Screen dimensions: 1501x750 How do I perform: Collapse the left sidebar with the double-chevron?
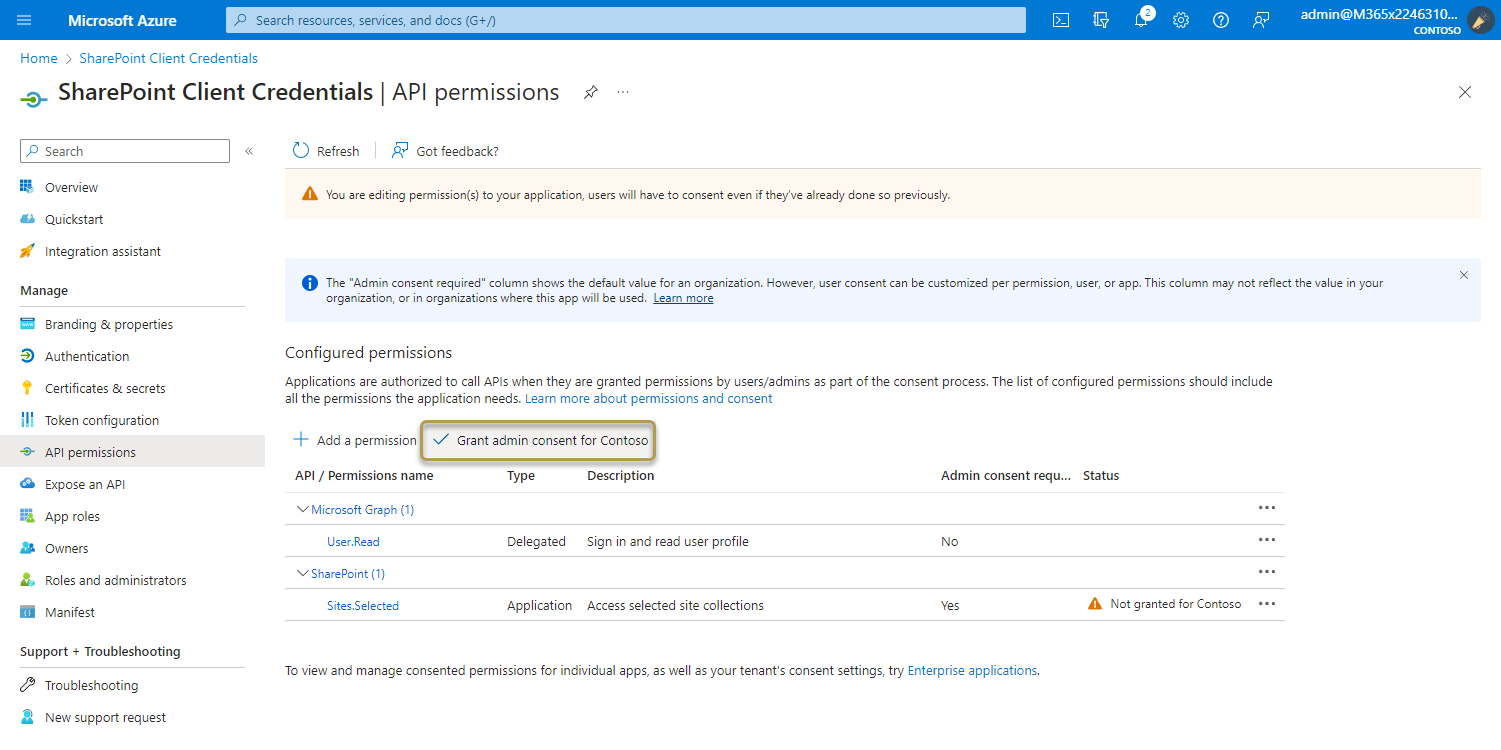tap(248, 151)
